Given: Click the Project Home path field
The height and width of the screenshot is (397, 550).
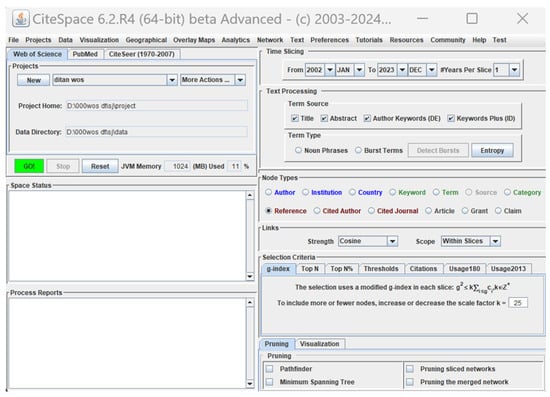Looking at the screenshot, I should 157,106.
